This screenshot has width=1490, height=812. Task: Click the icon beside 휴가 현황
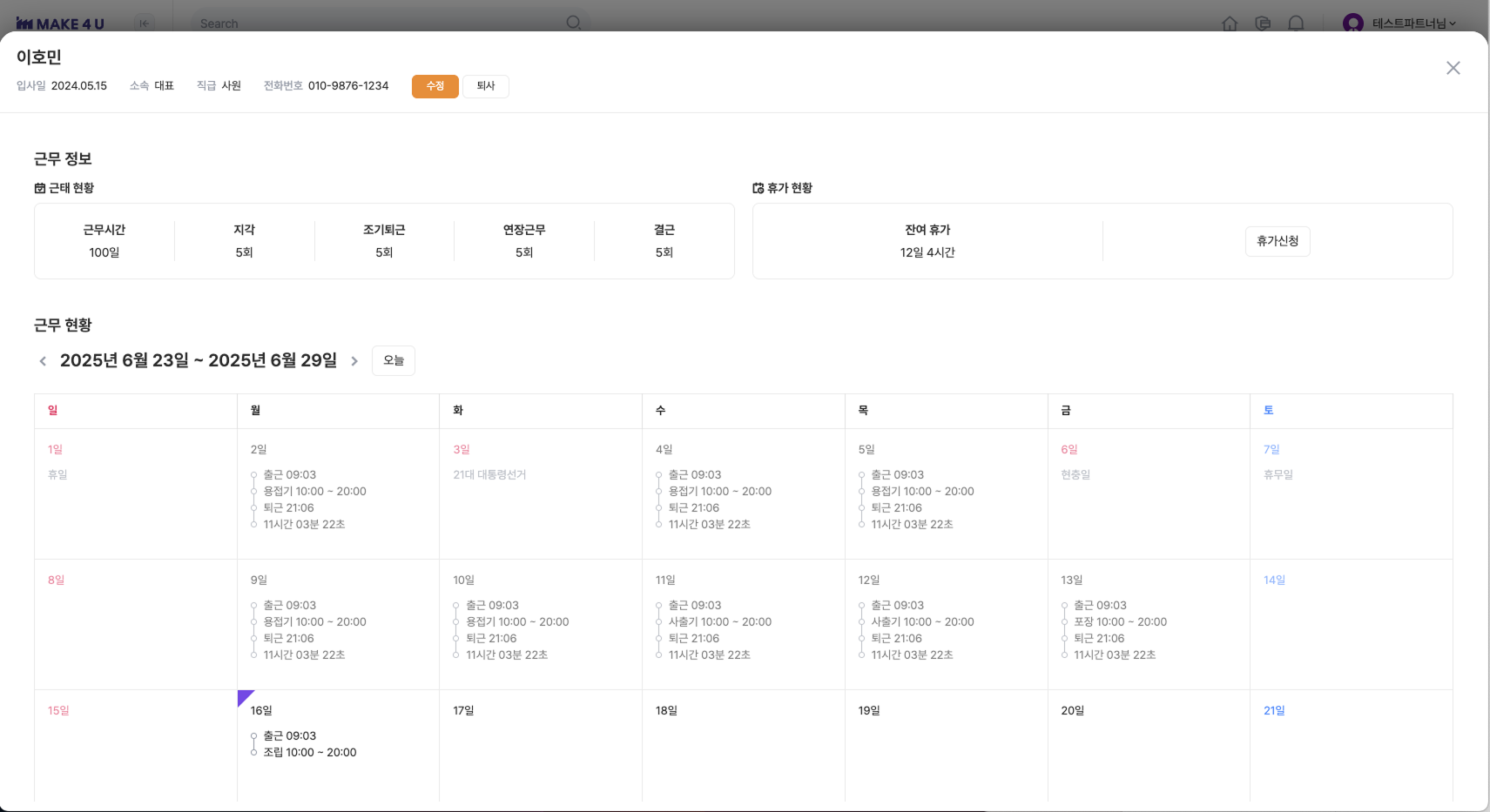[x=758, y=188]
